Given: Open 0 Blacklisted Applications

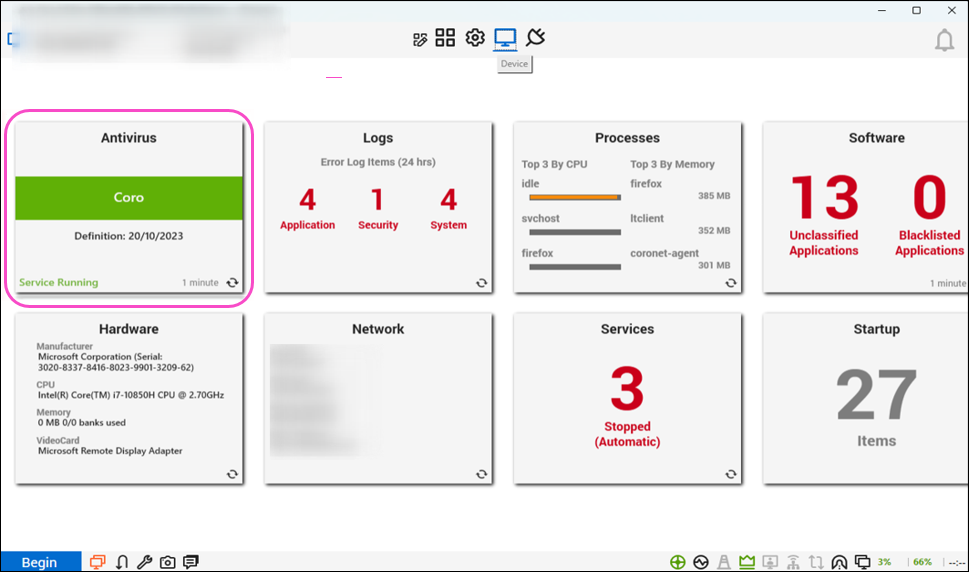Looking at the screenshot, I should (929, 215).
